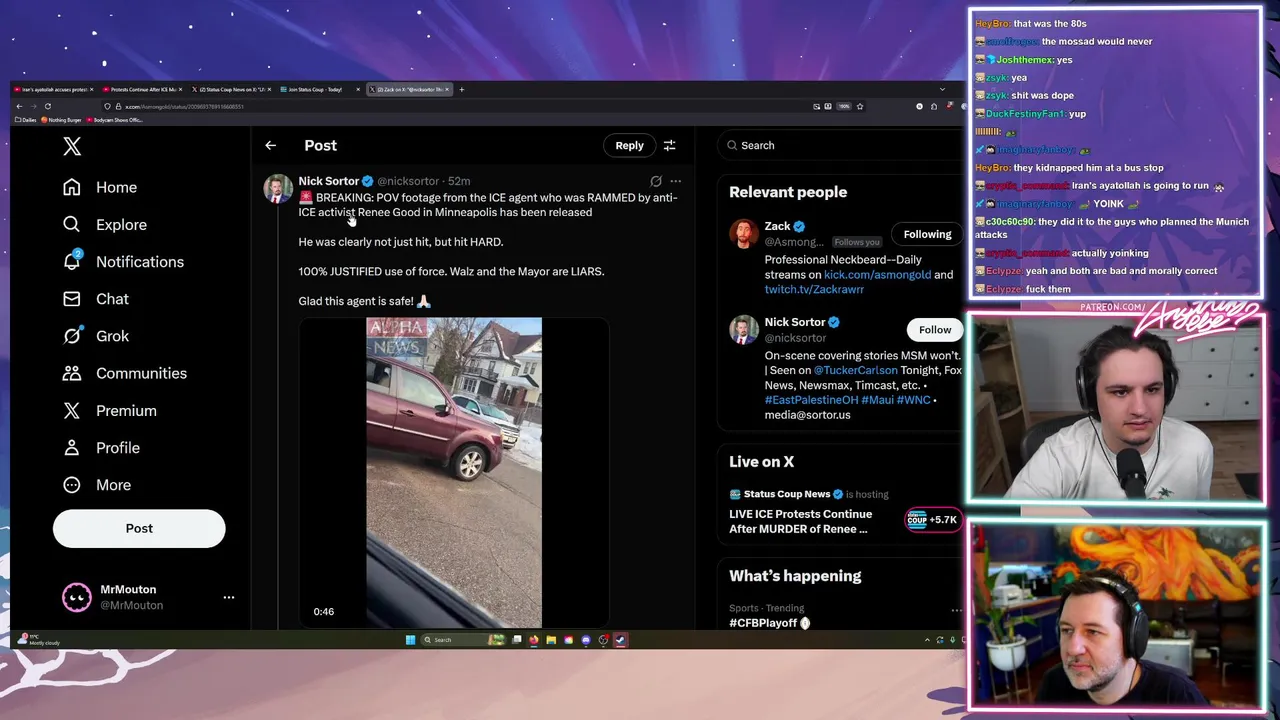Click Nick Sortor's post author avatar
Viewport: 1280px width, 720px height.
pyautogui.click(x=277, y=189)
